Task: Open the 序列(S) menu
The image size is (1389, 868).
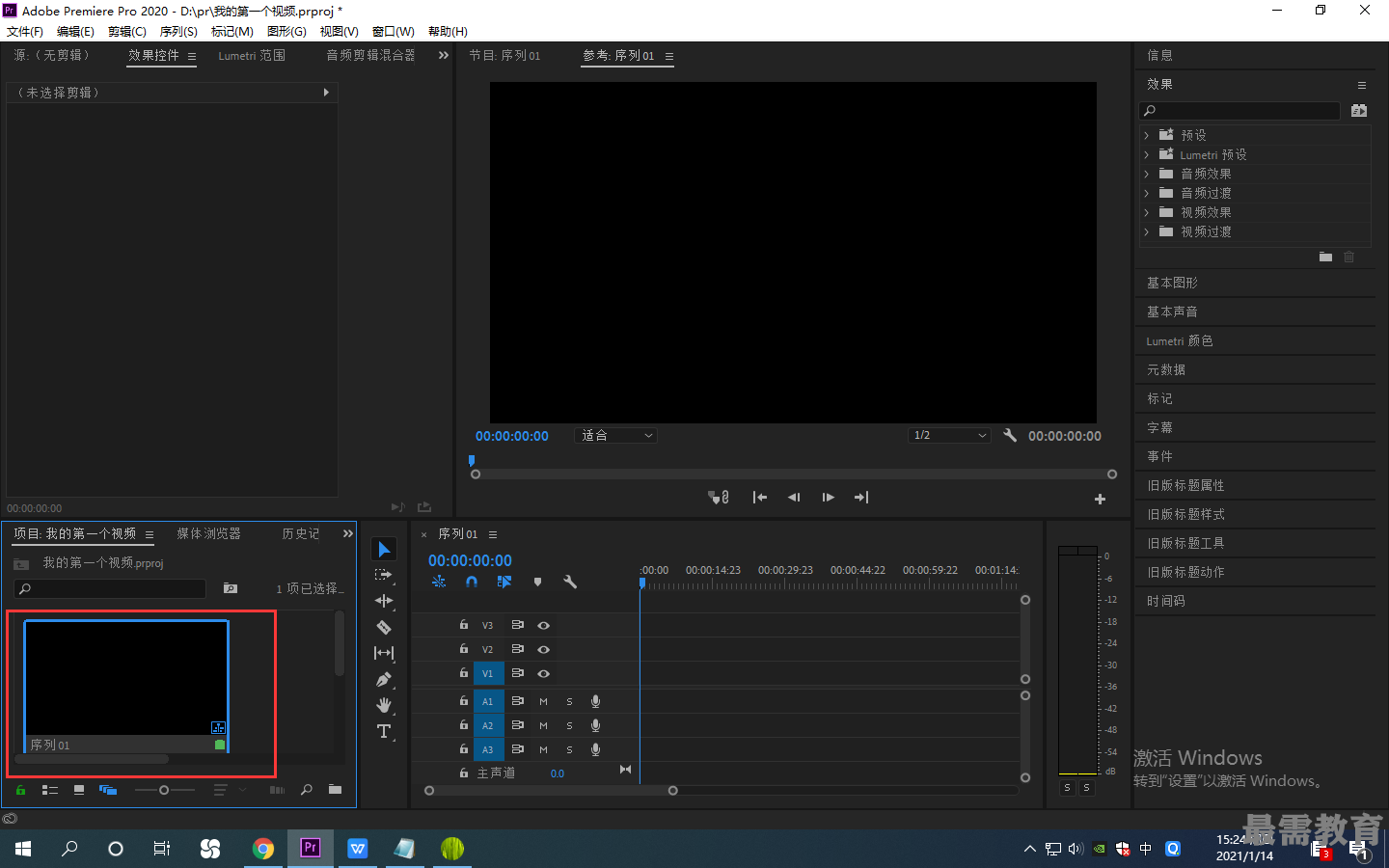Action: coord(178,31)
